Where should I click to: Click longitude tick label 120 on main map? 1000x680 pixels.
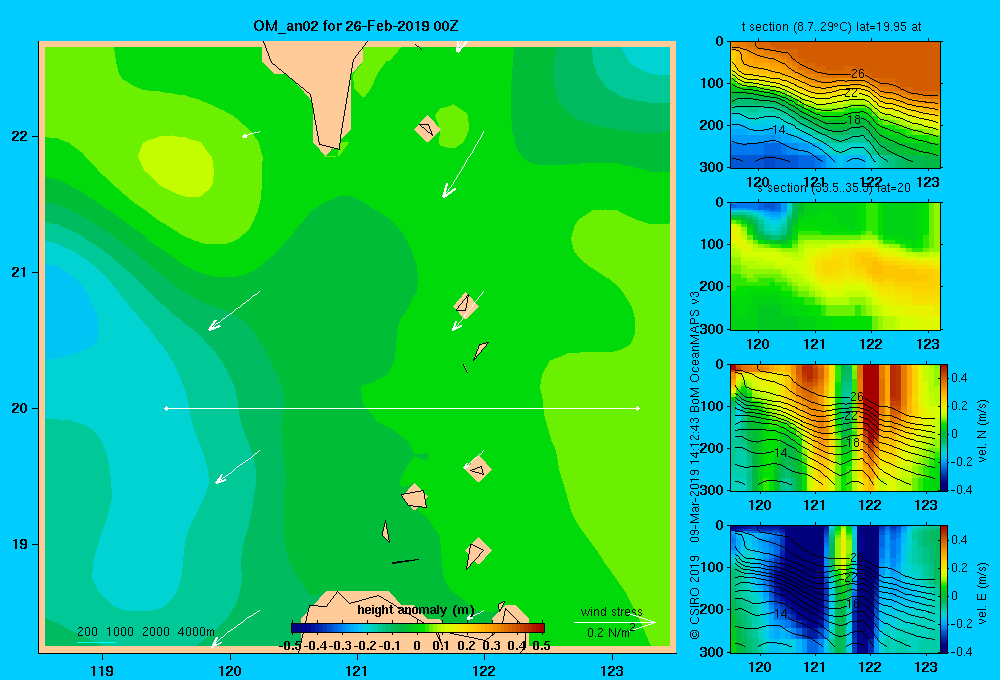230,670
